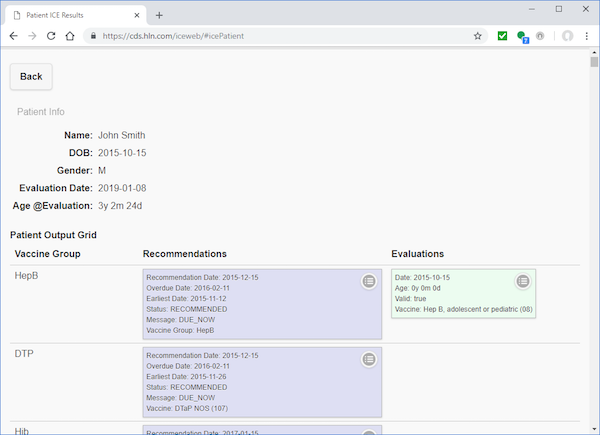The image size is (600, 435).
Task: Click the address bar URL
Action: [173, 36]
